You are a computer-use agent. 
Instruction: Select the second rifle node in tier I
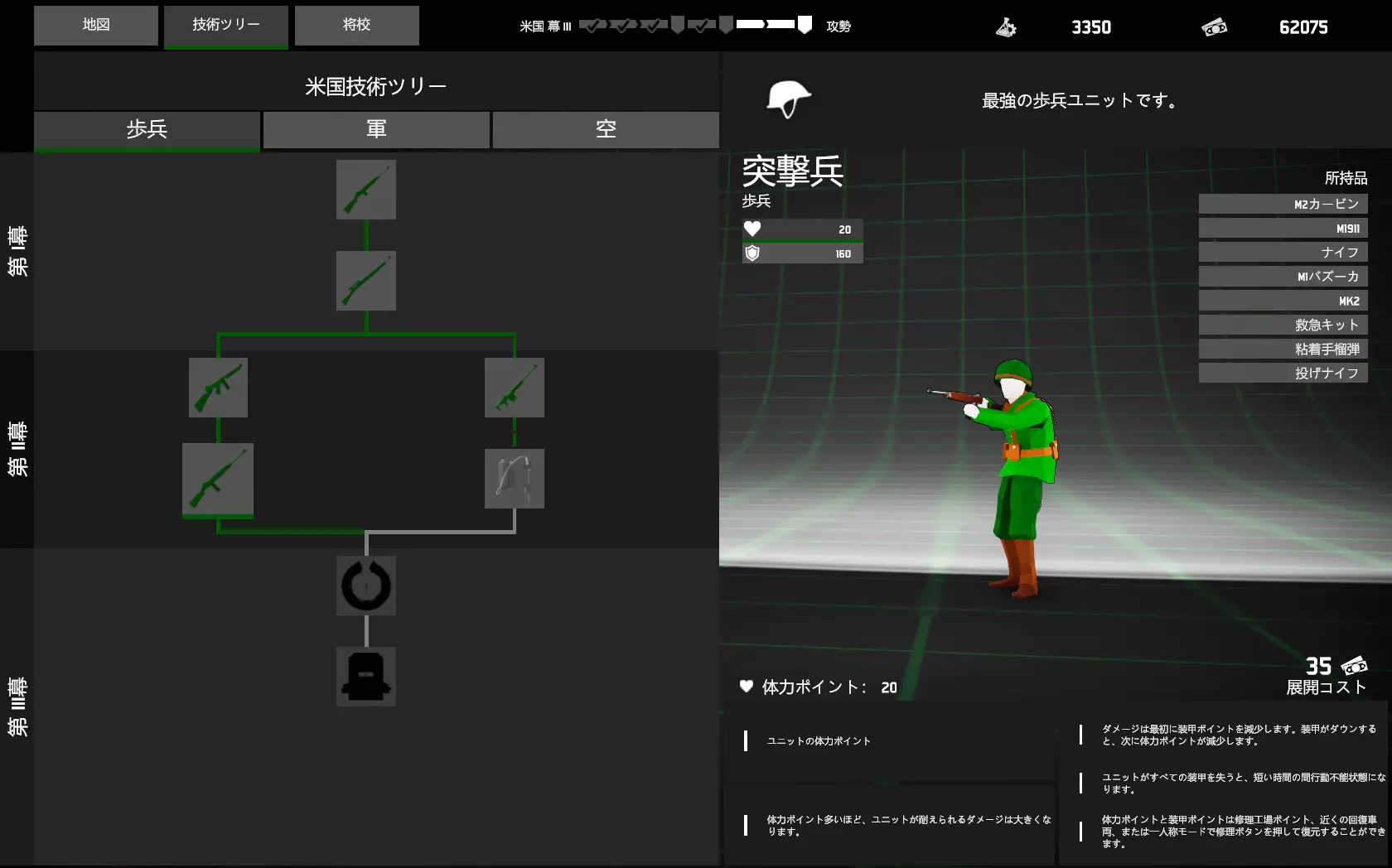(366, 281)
